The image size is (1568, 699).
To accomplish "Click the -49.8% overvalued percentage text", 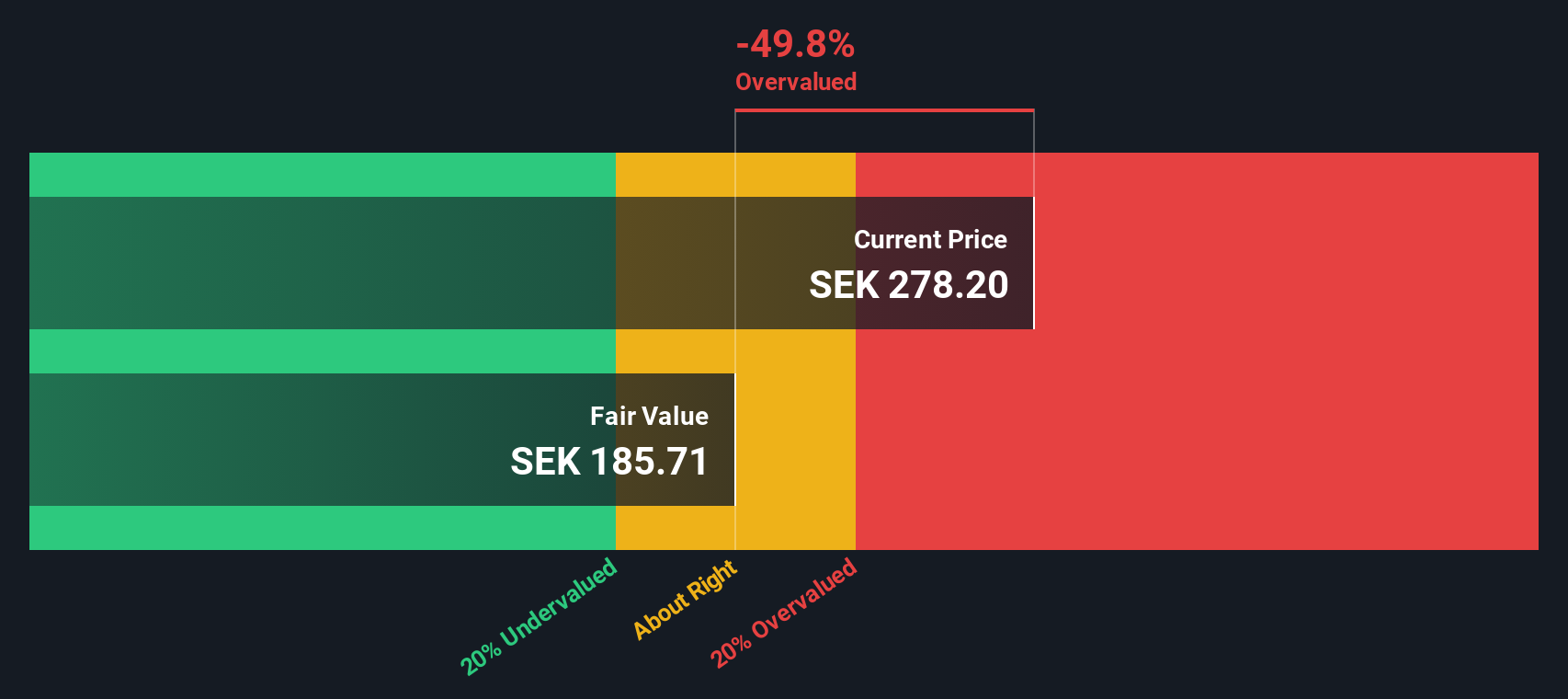I will tap(795, 43).
